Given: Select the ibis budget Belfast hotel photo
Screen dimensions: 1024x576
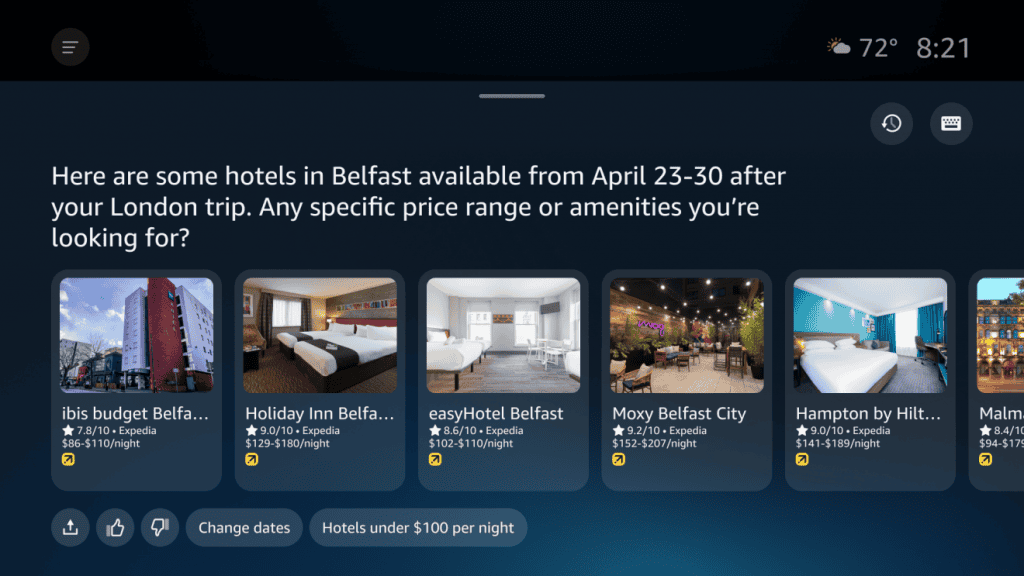Looking at the screenshot, I should 136,335.
